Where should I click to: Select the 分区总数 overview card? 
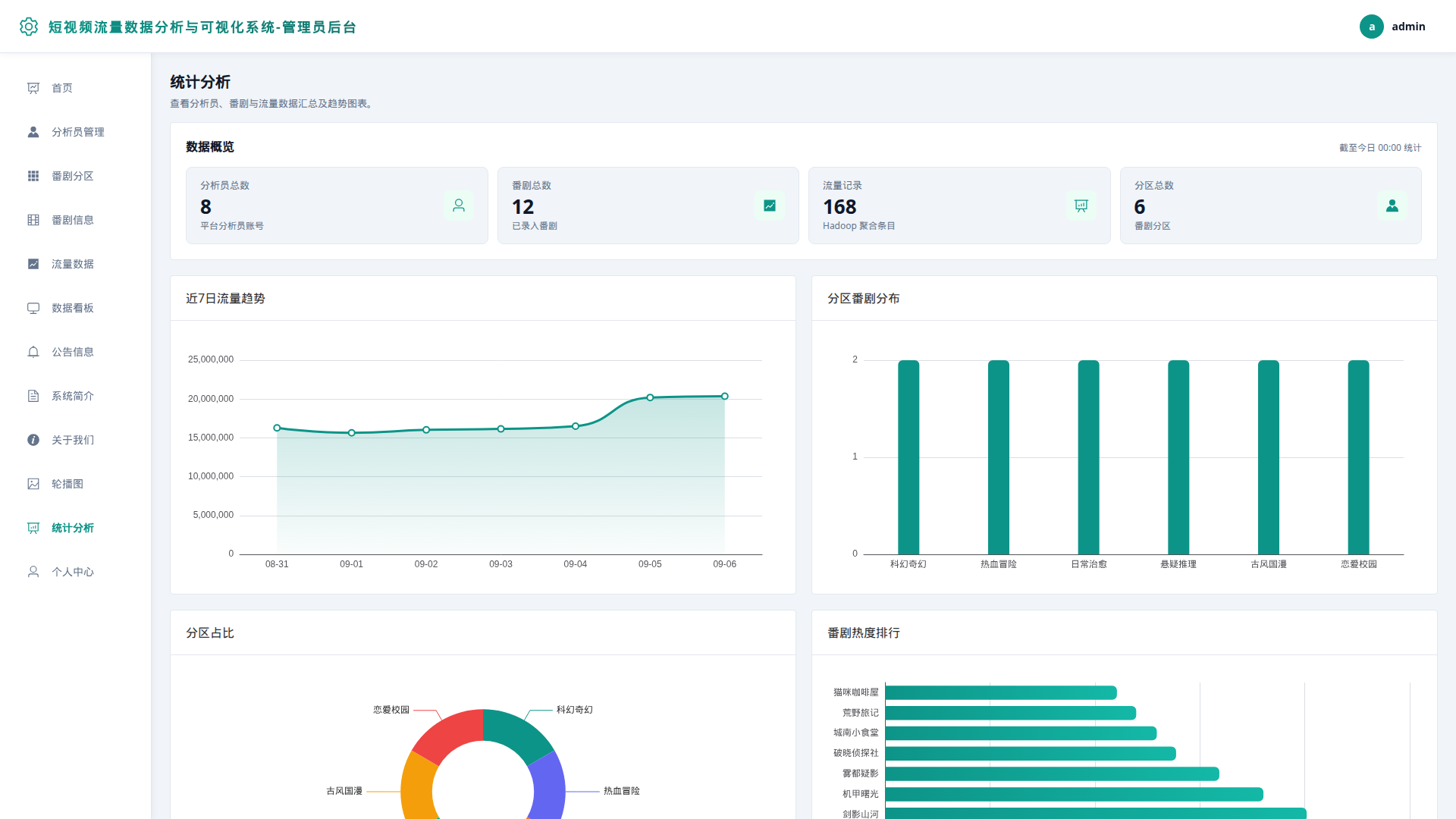pyautogui.click(x=1271, y=206)
